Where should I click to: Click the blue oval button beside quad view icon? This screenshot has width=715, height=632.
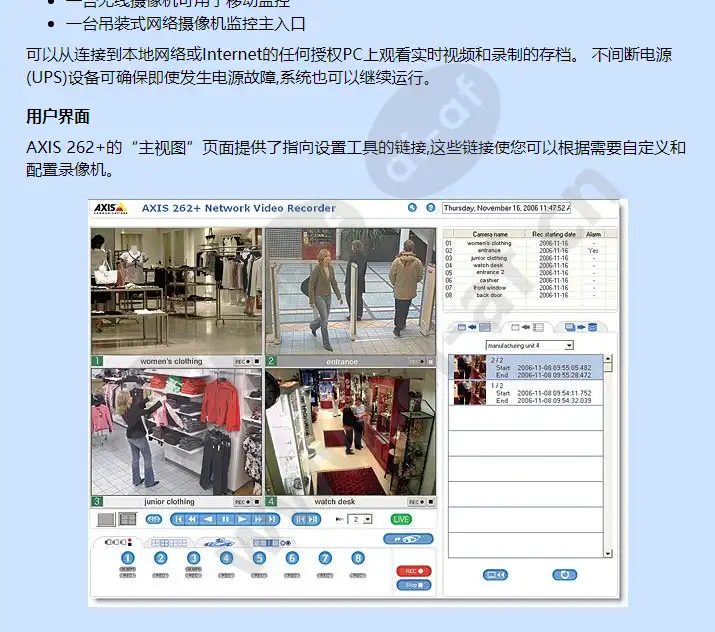[154, 519]
